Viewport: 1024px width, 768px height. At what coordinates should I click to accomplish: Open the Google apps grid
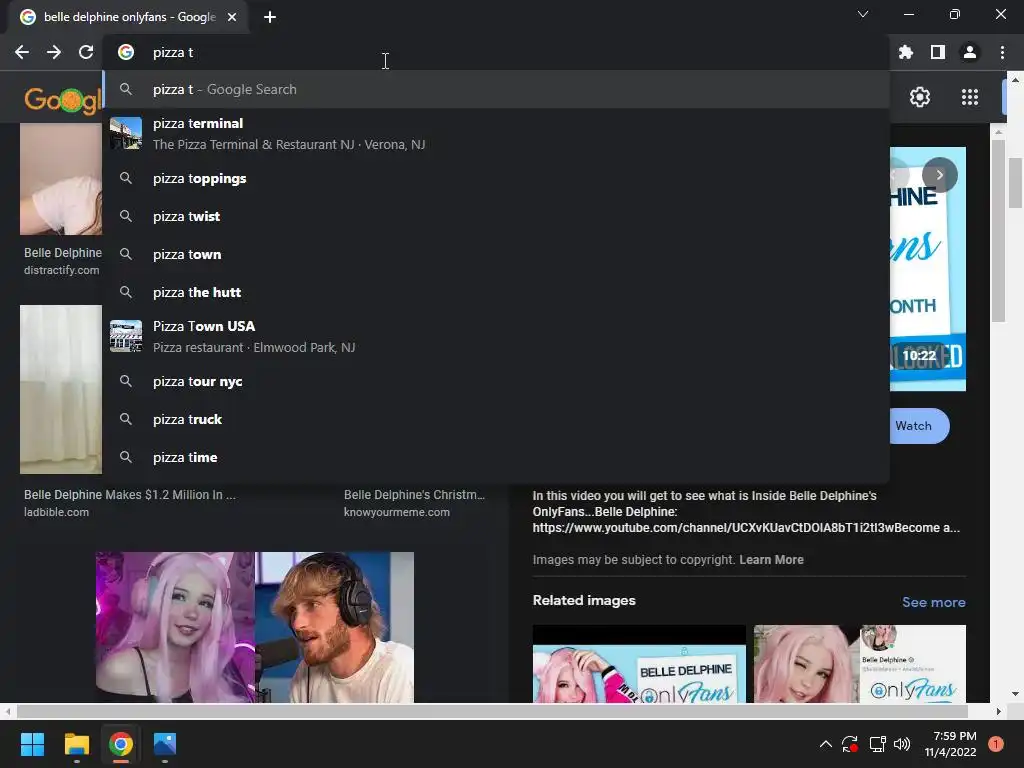[x=970, y=97]
